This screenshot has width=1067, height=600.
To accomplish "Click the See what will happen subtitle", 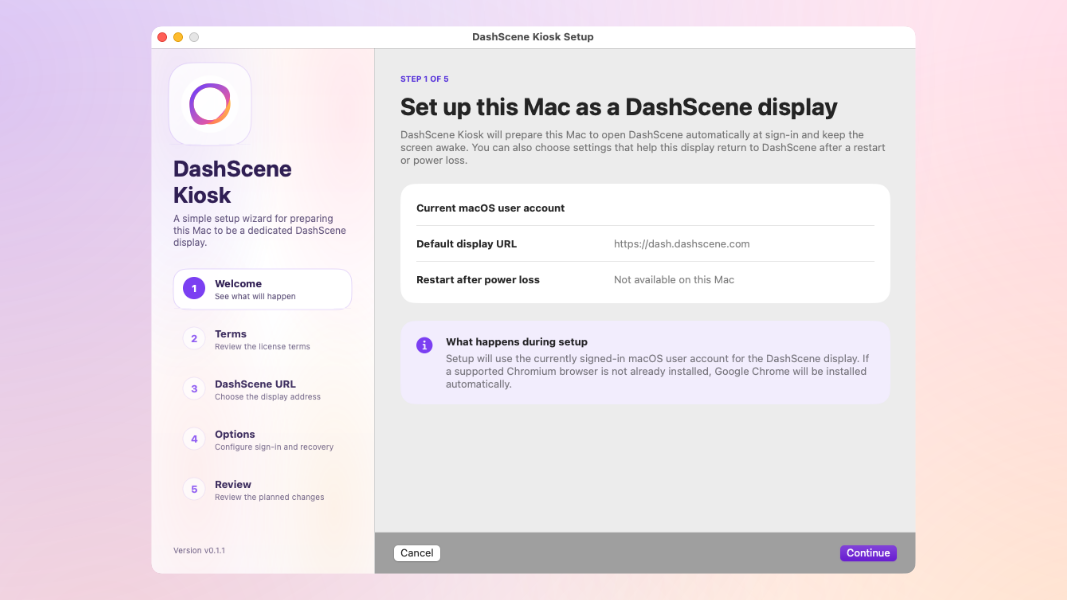I will (x=255, y=297).
